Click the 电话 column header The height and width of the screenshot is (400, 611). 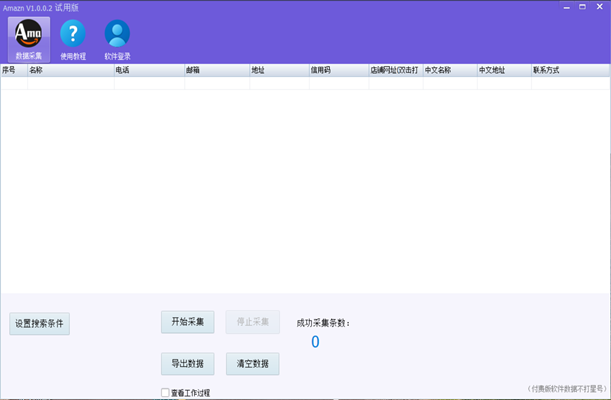[148, 71]
